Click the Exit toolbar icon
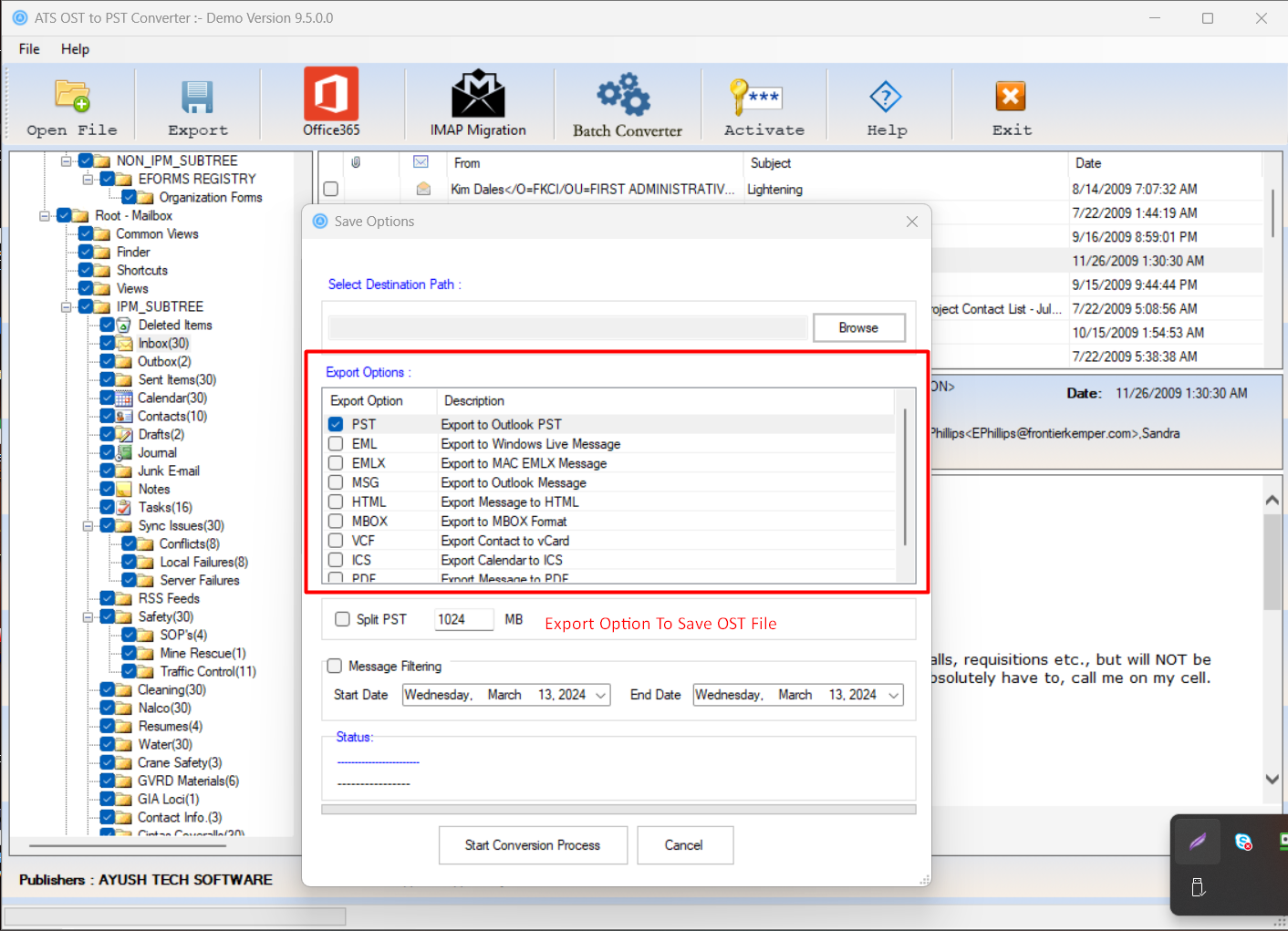This screenshot has width=1288, height=931. (1011, 96)
